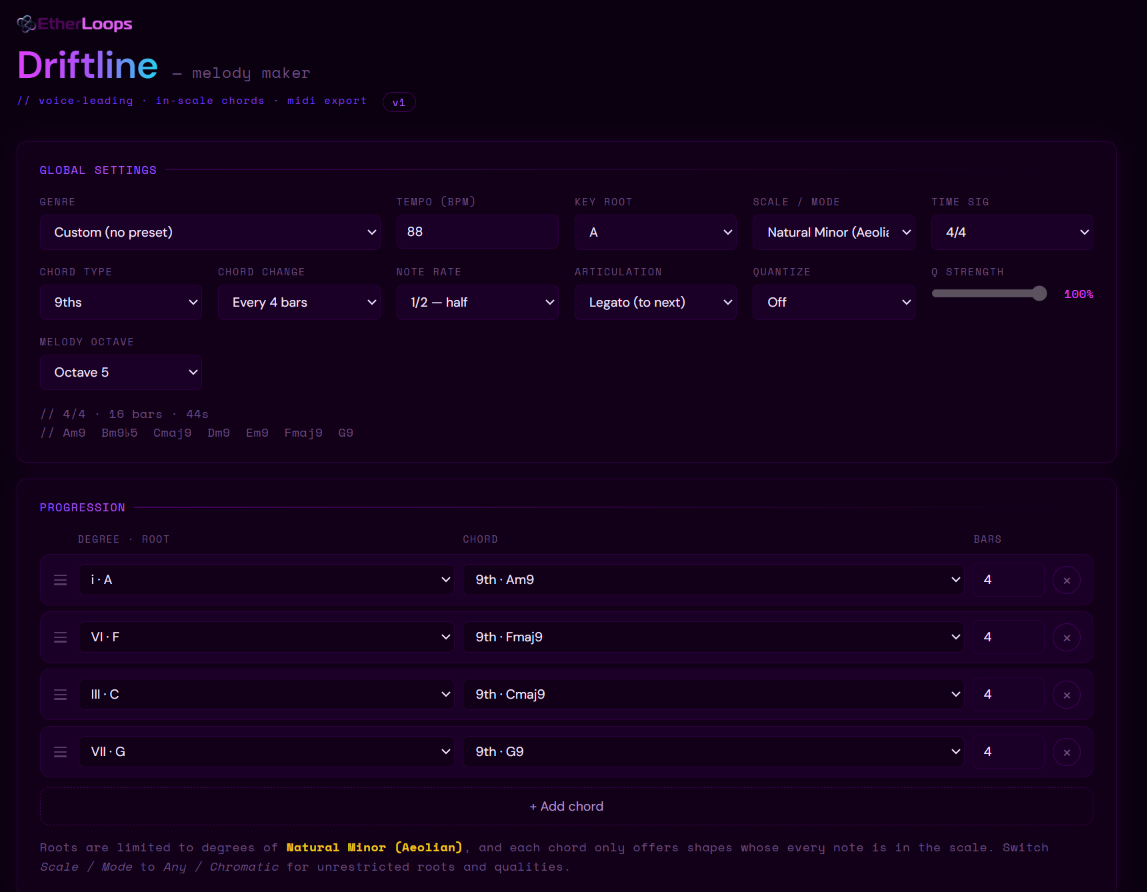Open chord dropdown showing 9th · Am9

click(713, 580)
